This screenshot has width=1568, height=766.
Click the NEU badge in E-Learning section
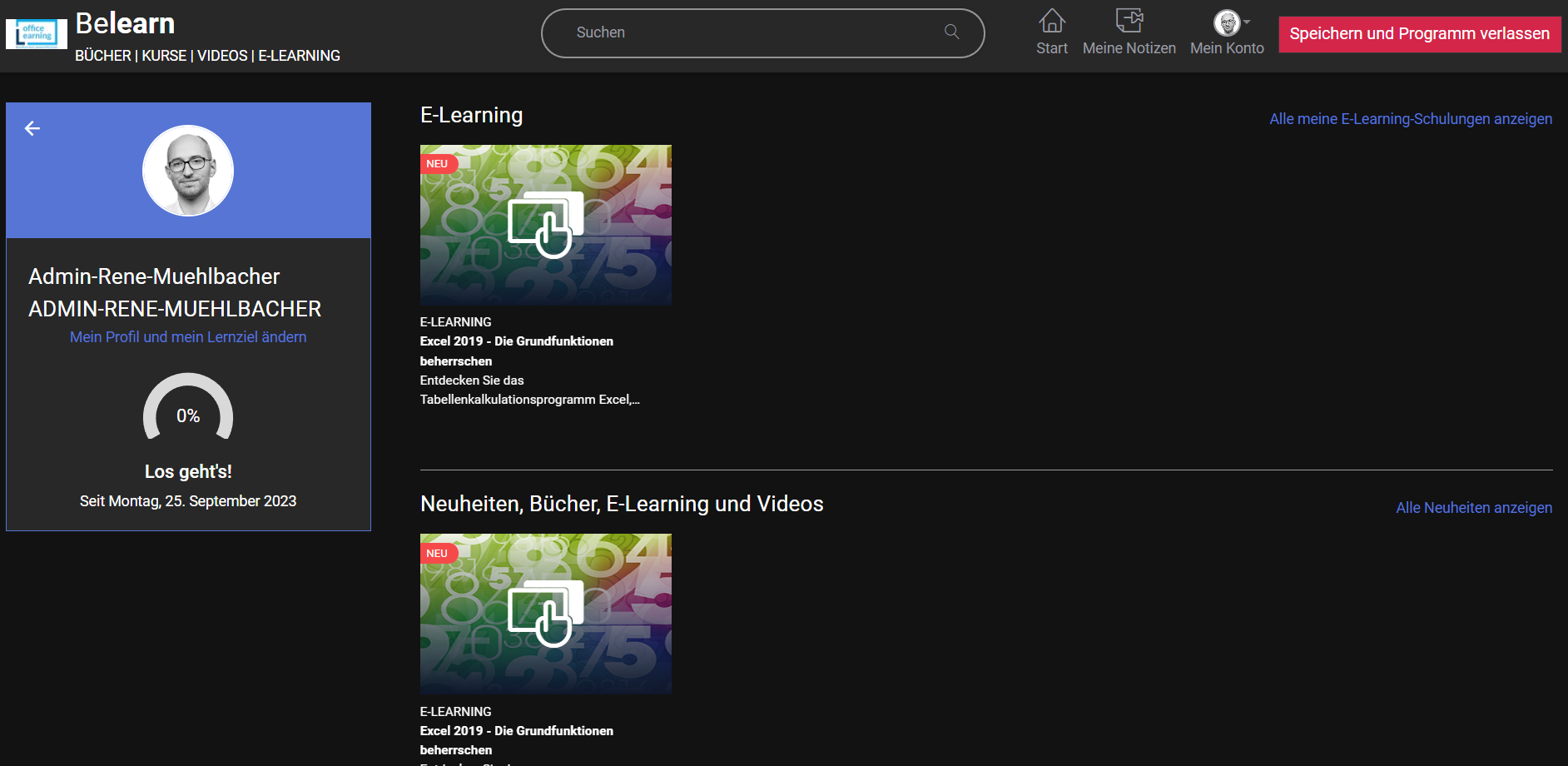click(437, 164)
